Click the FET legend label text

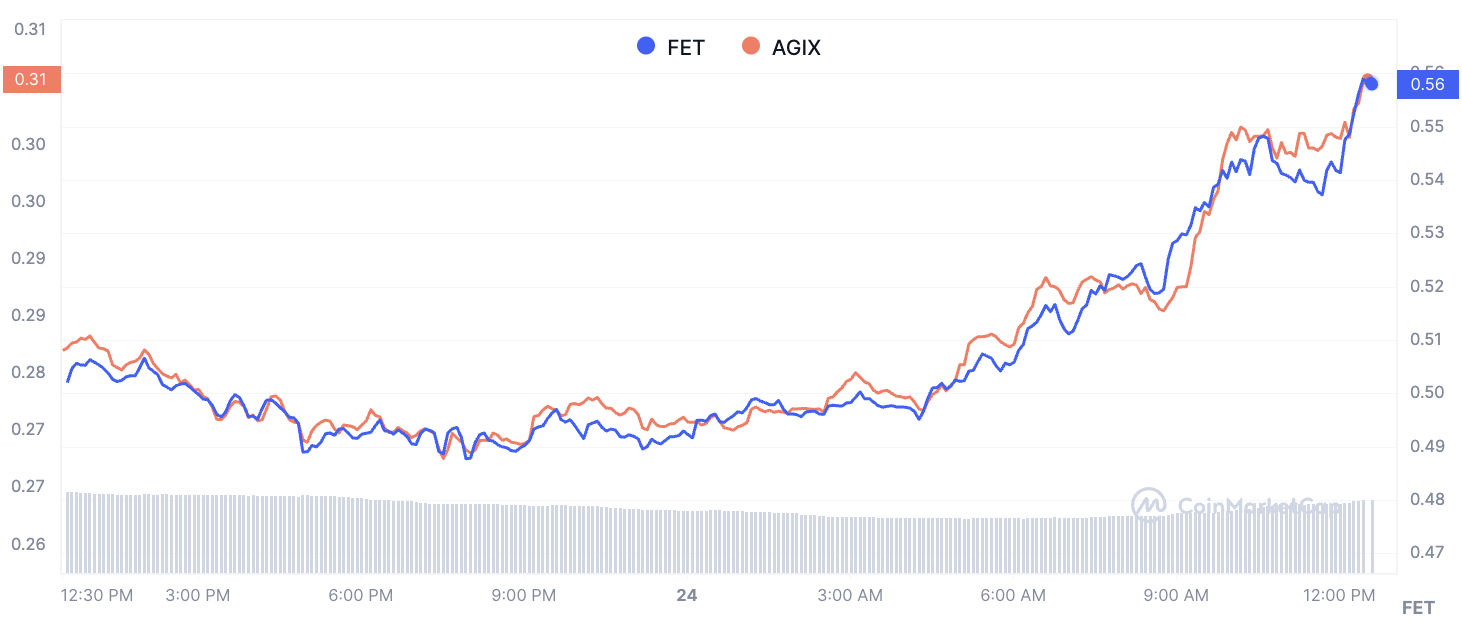pyautogui.click(x=686, y=47)
